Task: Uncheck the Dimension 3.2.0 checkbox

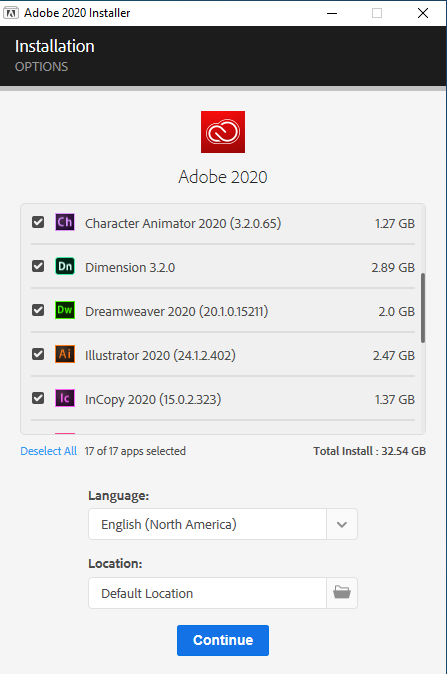Action: point(38,267)
